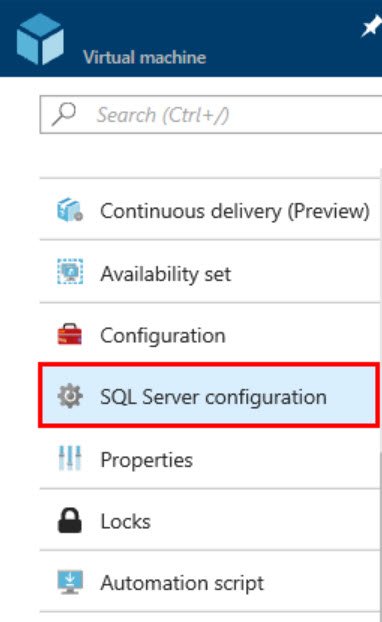Focus the Search (Ctrl+/) input box
The image size is (382, 622).
click(x=211, y=115)
